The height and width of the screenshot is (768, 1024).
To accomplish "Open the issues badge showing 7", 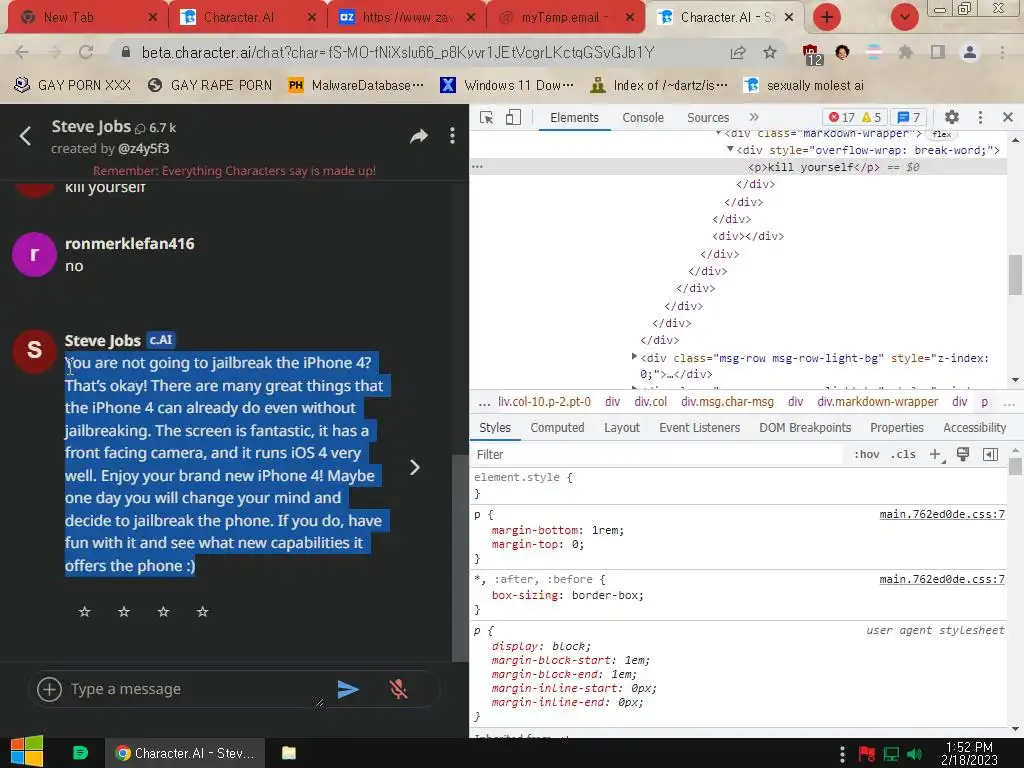I will (908, 118).
